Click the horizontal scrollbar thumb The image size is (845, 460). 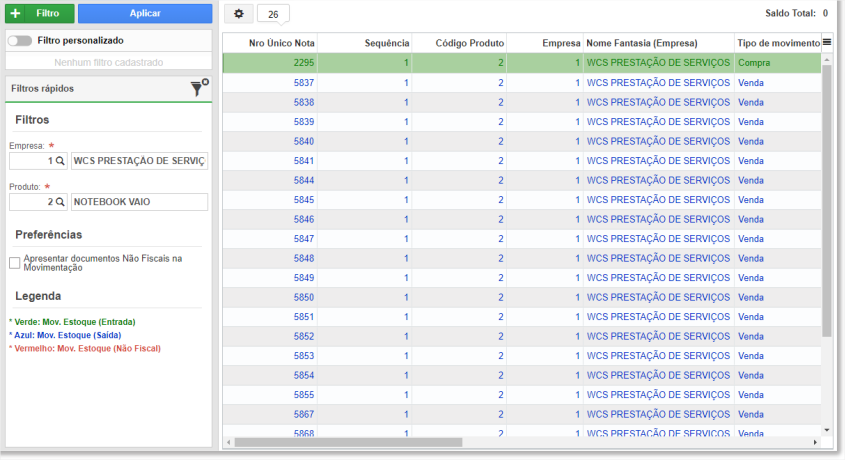(x=348, y=442)
